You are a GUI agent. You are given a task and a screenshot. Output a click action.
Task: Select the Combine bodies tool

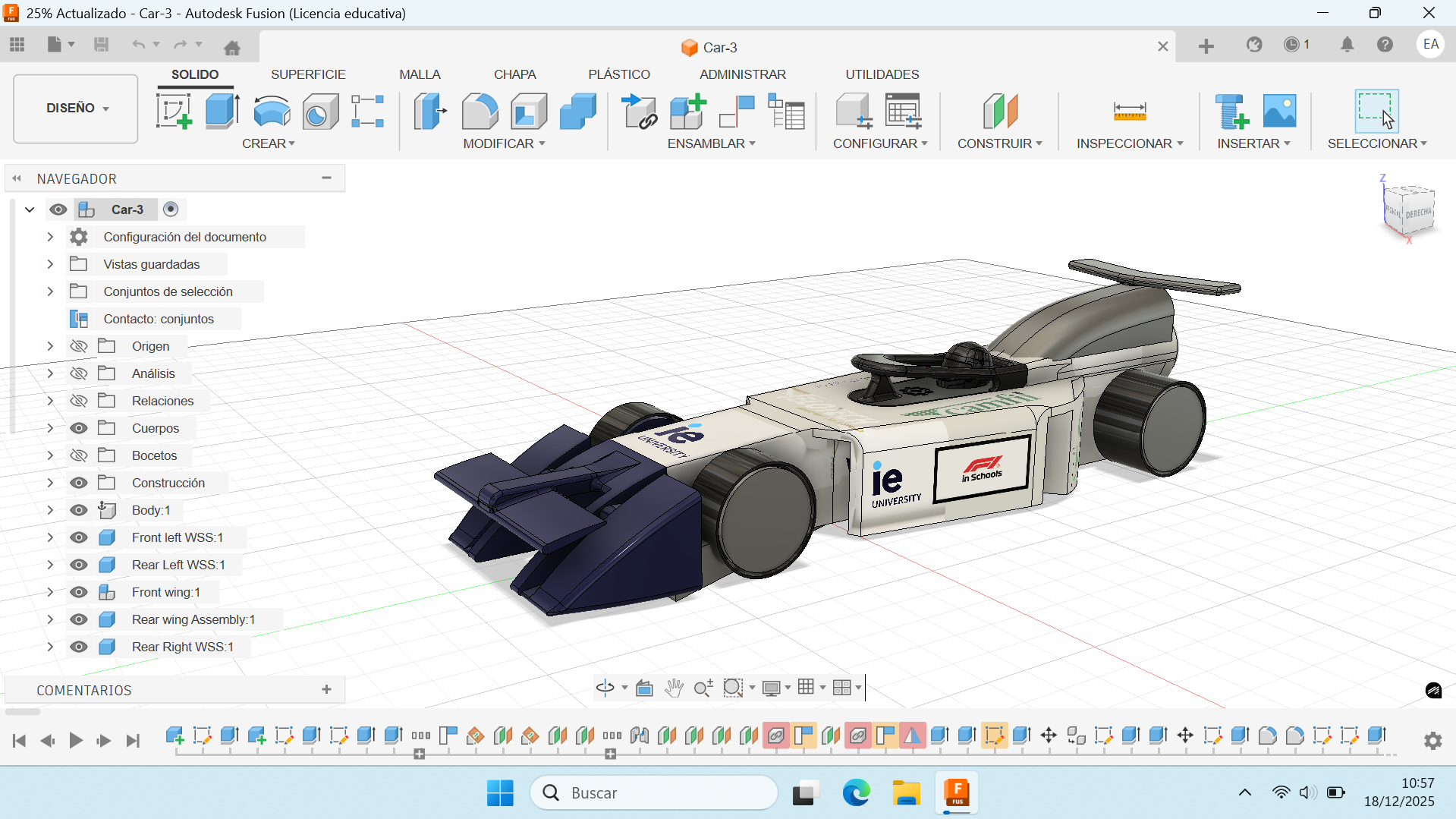(577, 112)
